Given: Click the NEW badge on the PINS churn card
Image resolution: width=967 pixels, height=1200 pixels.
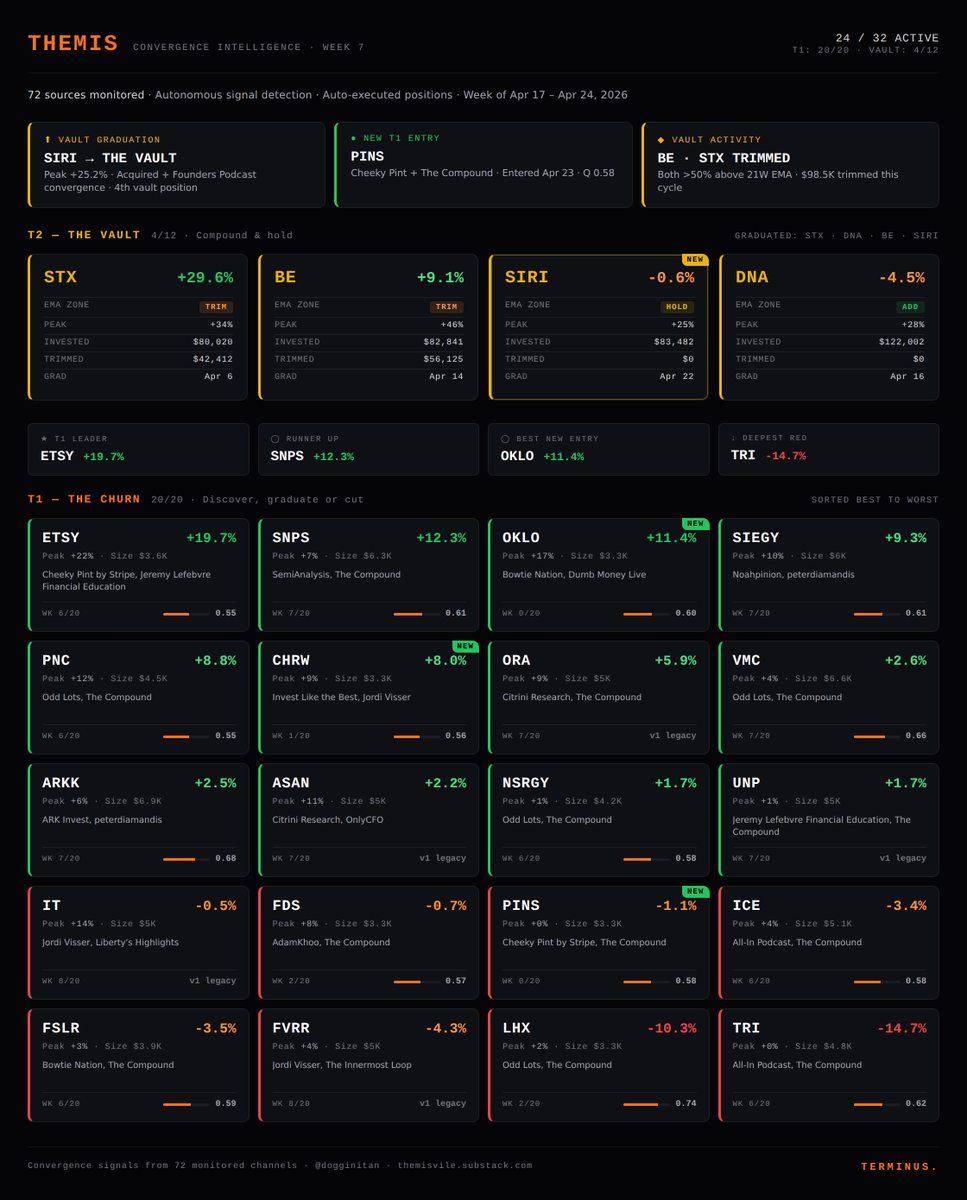Looking at the screenshot, I should (695, 892).
